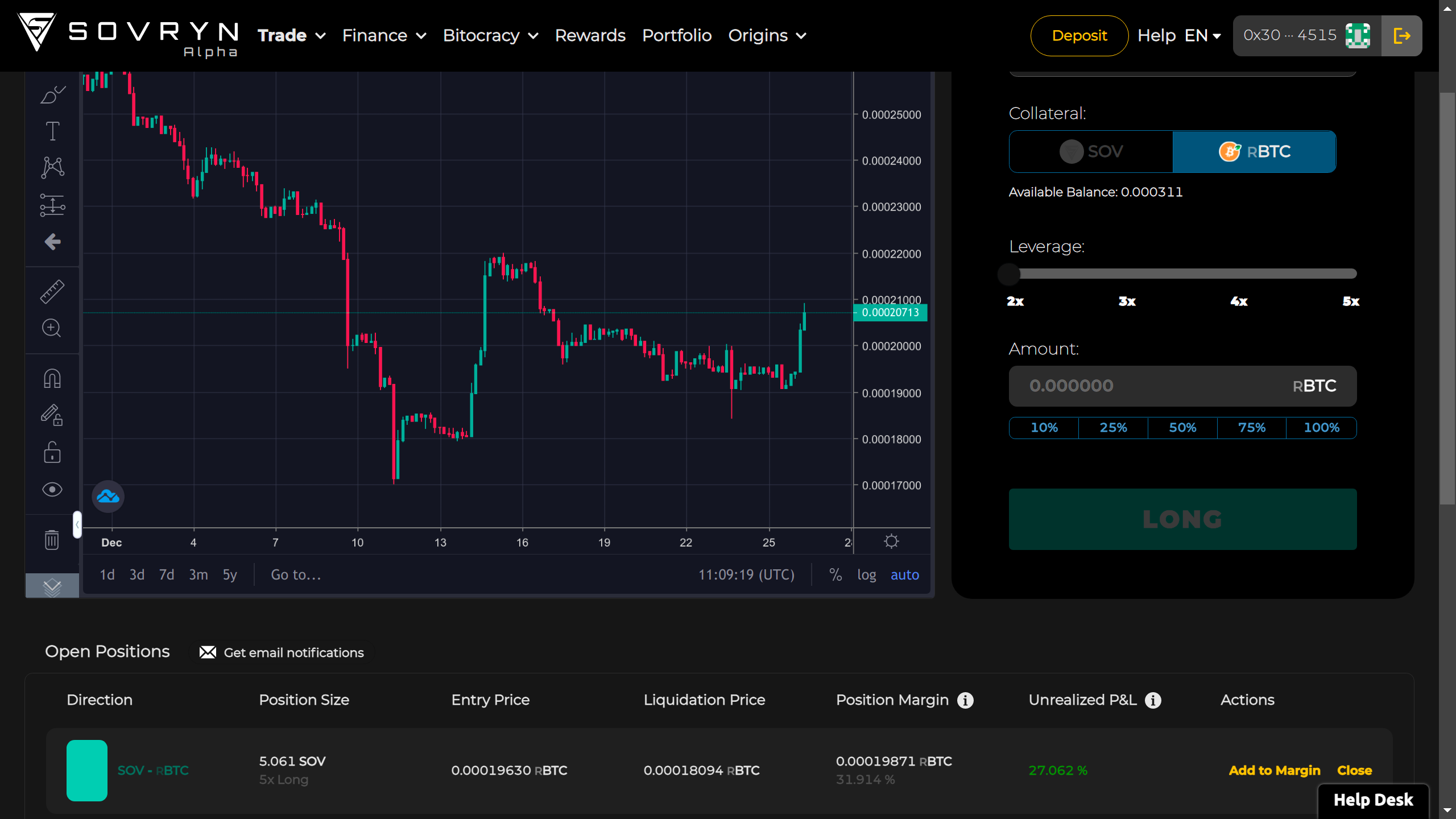Viewport: 1456px width, 819px height.
Task: Click the green Long direction indicator
Action: pyautogui.click(x=87, y=771)
